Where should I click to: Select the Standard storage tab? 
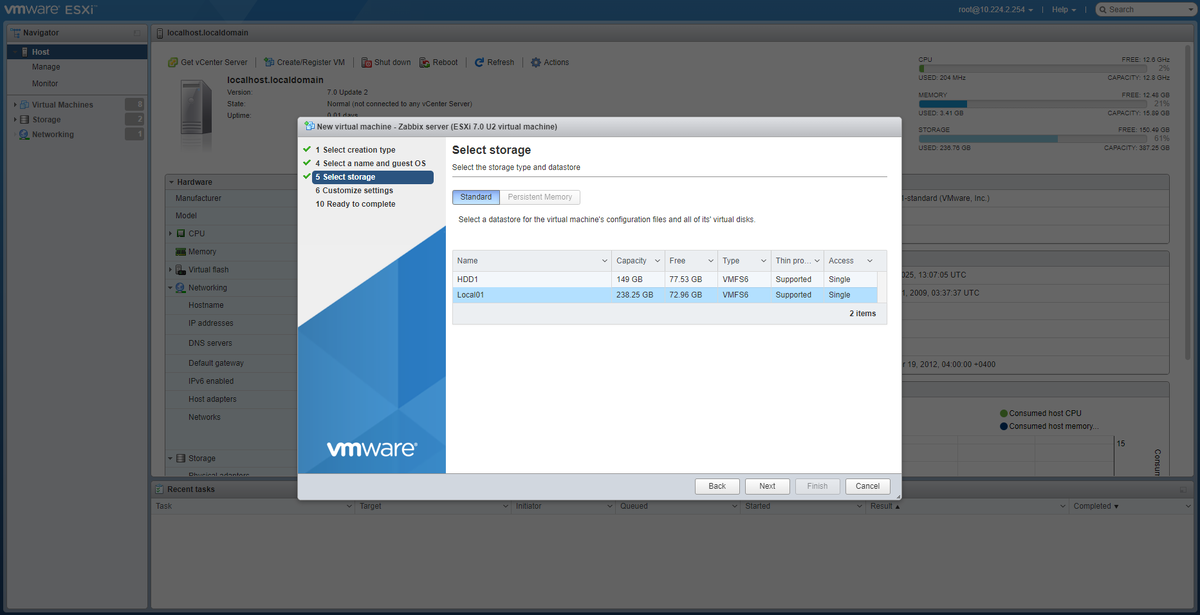point(476,197)
